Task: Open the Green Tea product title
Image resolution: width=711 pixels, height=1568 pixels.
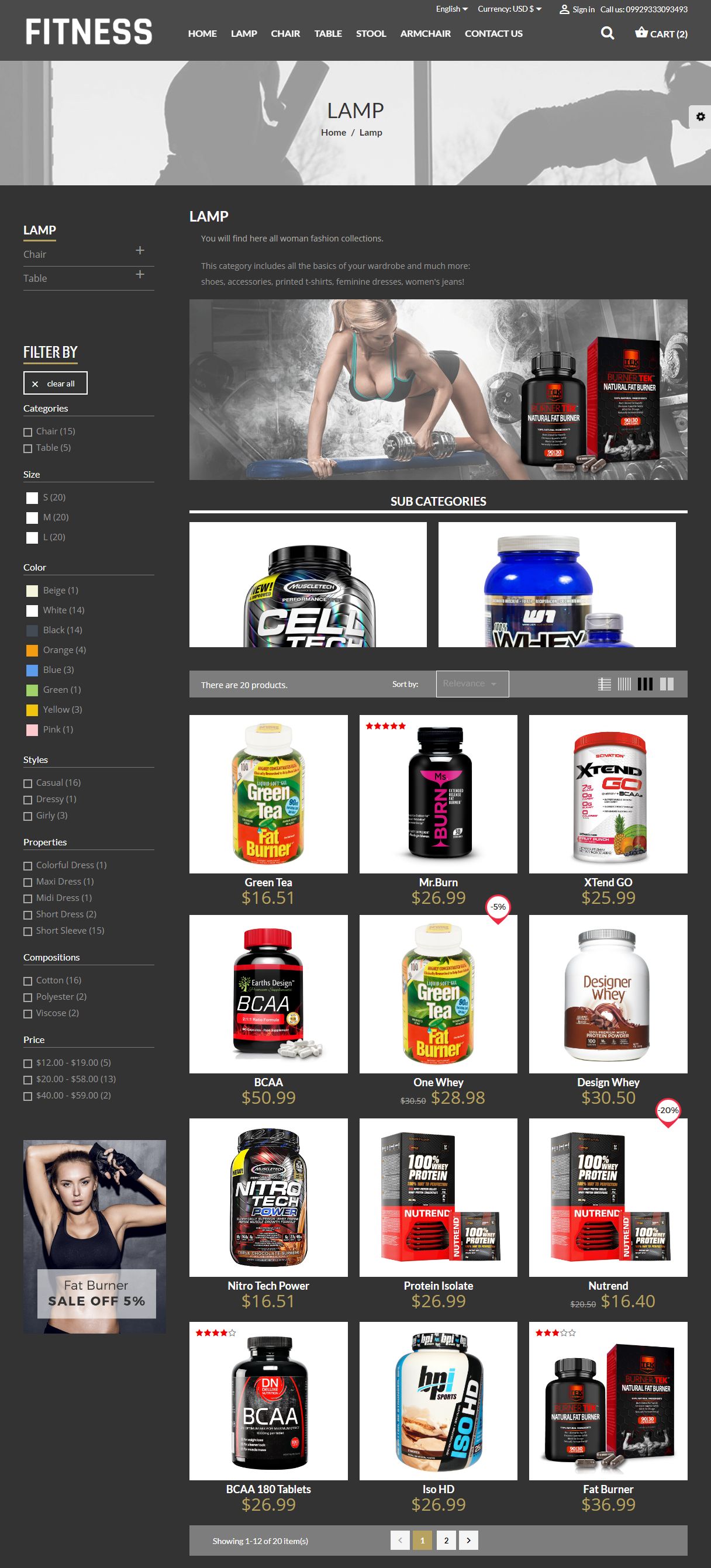Action: point(268,883)
